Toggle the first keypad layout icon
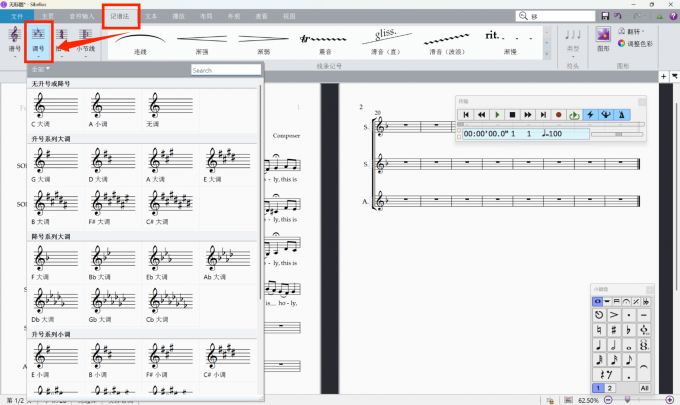Image resolution: width=680 pixels, height=405 pixels. click(x=598, y=301)
